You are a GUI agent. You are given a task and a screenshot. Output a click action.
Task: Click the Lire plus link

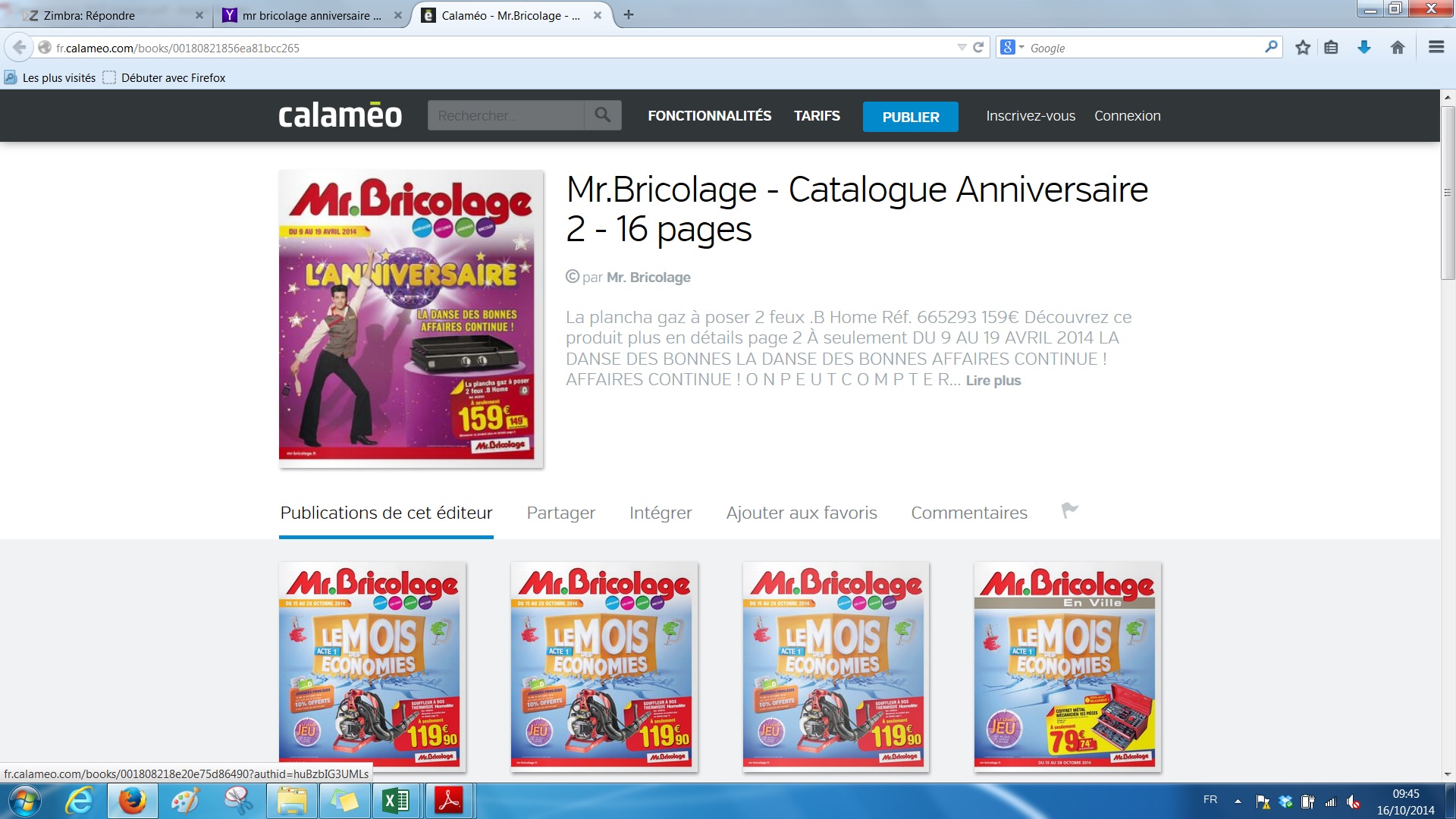tap(993, 381)
